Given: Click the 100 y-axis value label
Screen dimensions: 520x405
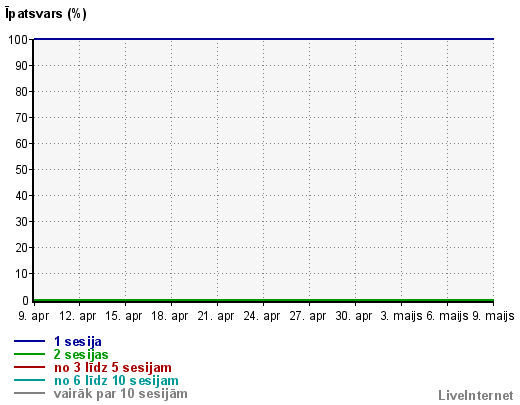Looking at the screenshot, I should pos(18,40).
